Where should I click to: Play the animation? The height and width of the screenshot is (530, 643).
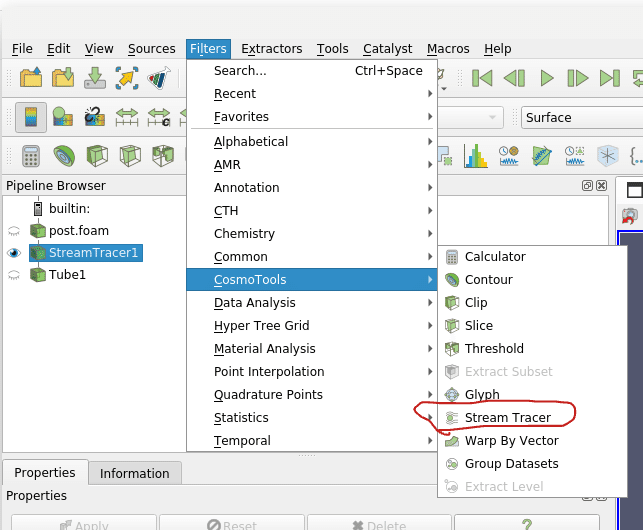(547, 78)
